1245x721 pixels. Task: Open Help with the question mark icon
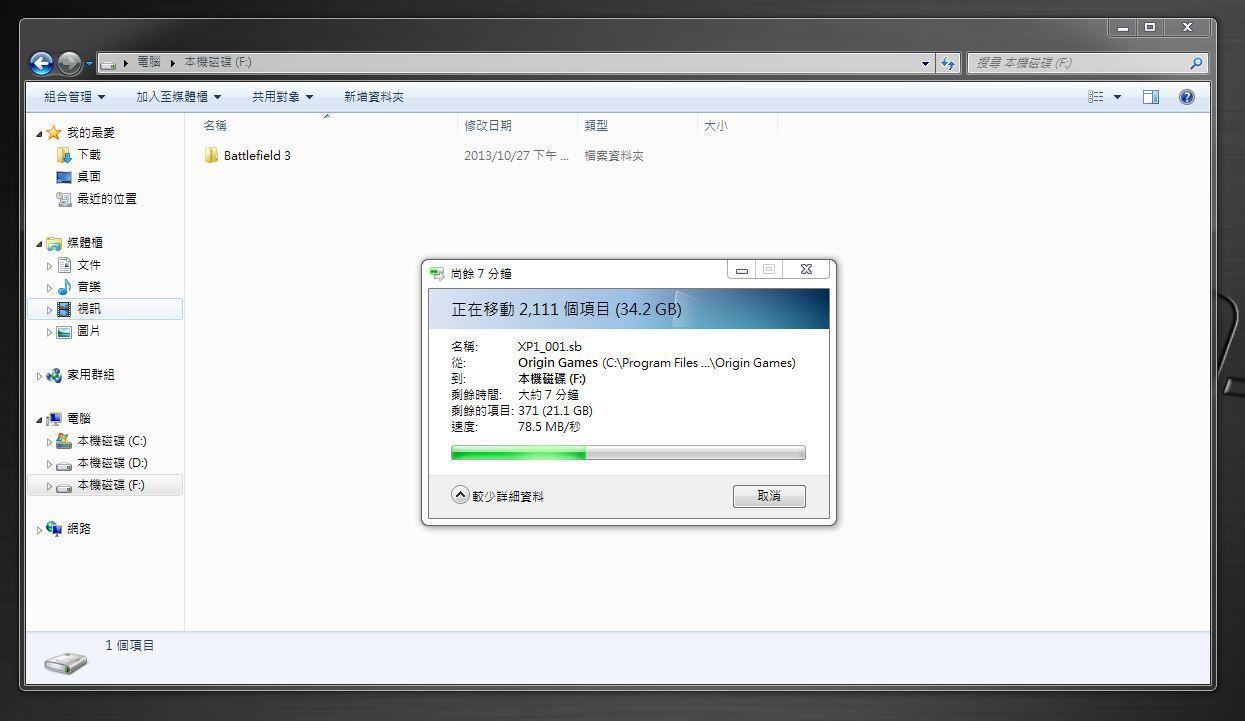[1187, 97]
